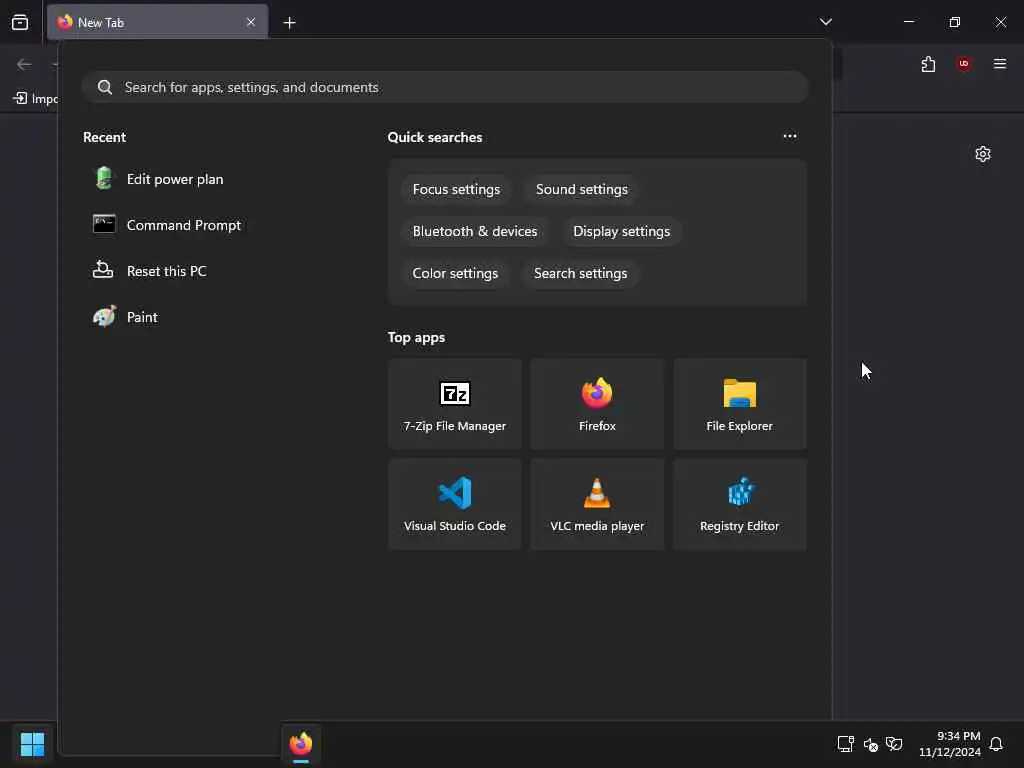Select Bluetooth & devices quick search
Screen dimensions: 1024x768
coord(475,231)
